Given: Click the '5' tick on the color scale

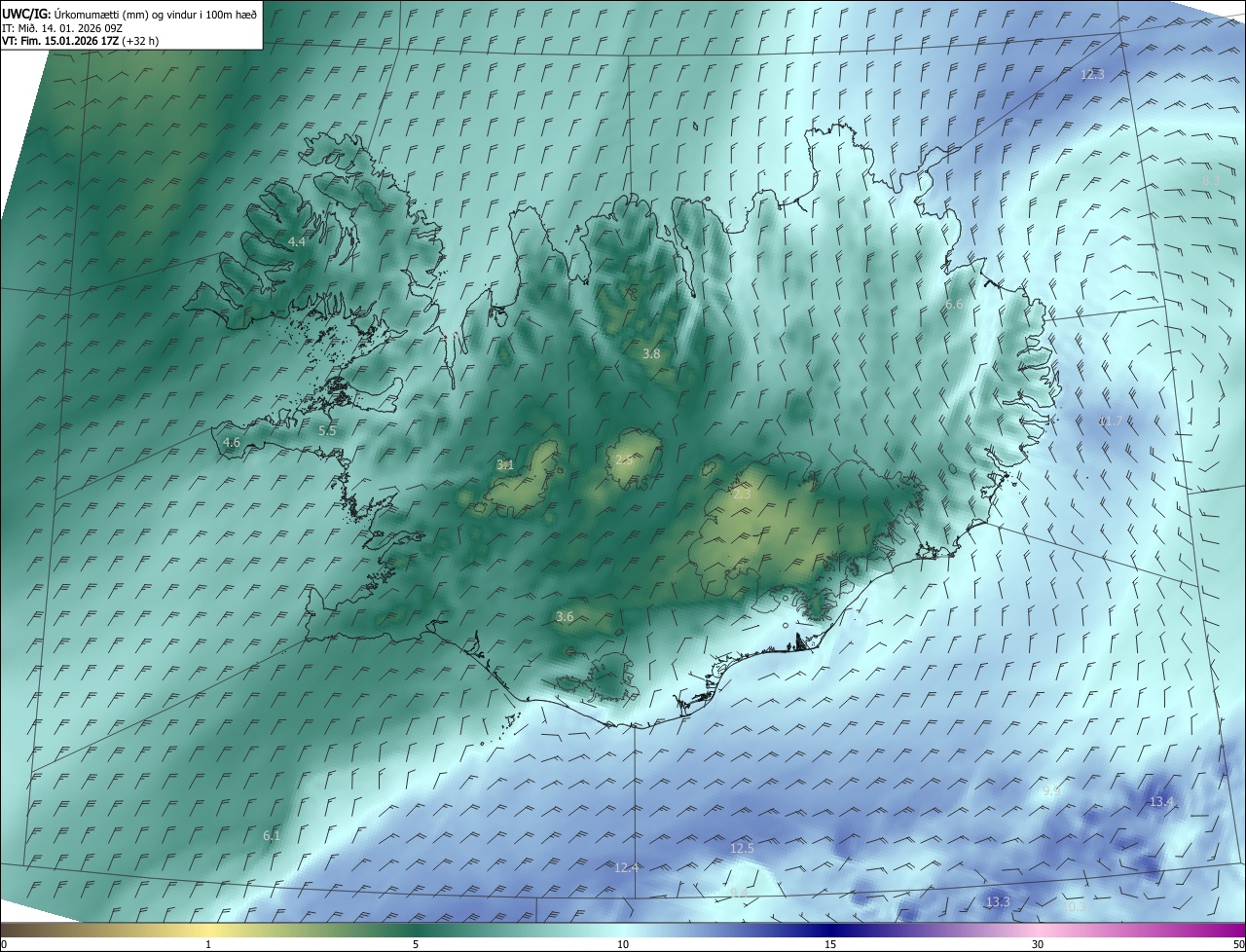Looking at the screenshot, I should [x=416, y=945].
